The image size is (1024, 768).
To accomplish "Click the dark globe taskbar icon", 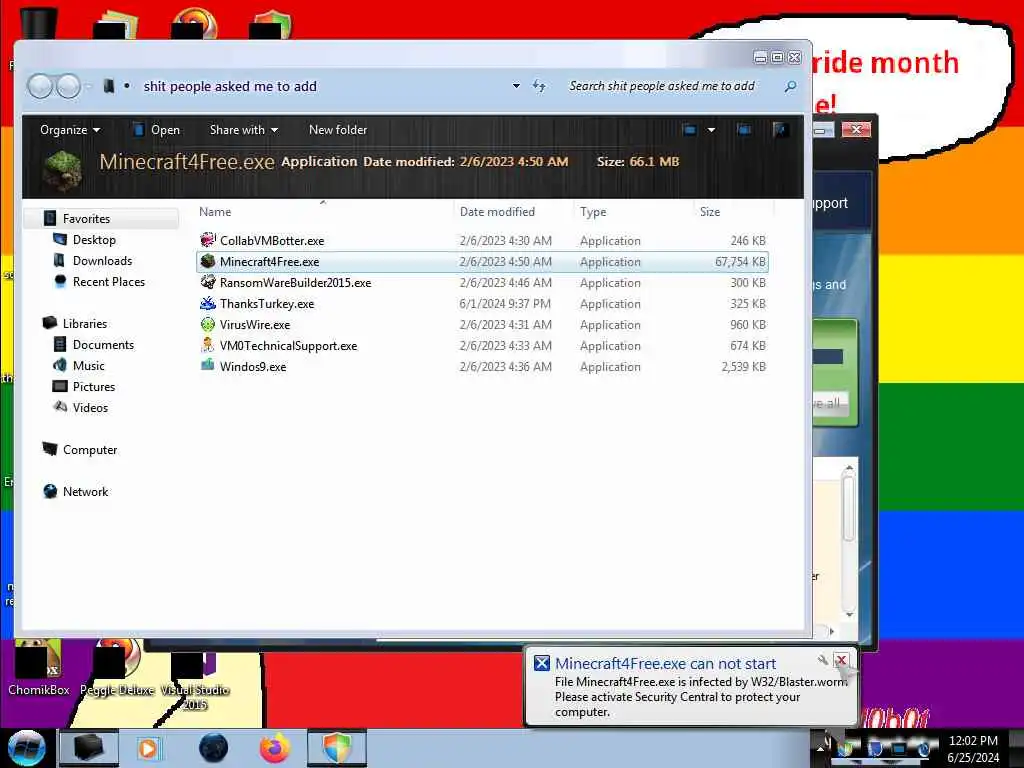I will [x=214, y=748].
